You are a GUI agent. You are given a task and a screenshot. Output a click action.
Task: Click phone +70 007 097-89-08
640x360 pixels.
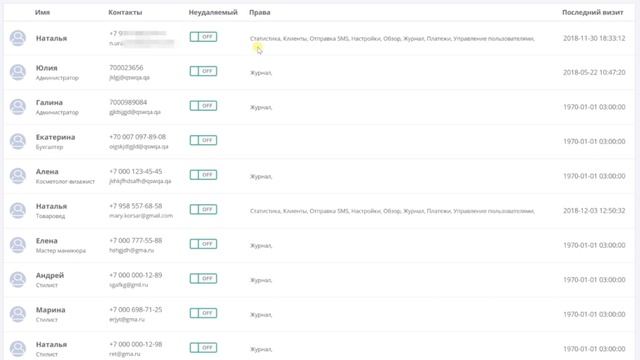(x=138, y=137)
